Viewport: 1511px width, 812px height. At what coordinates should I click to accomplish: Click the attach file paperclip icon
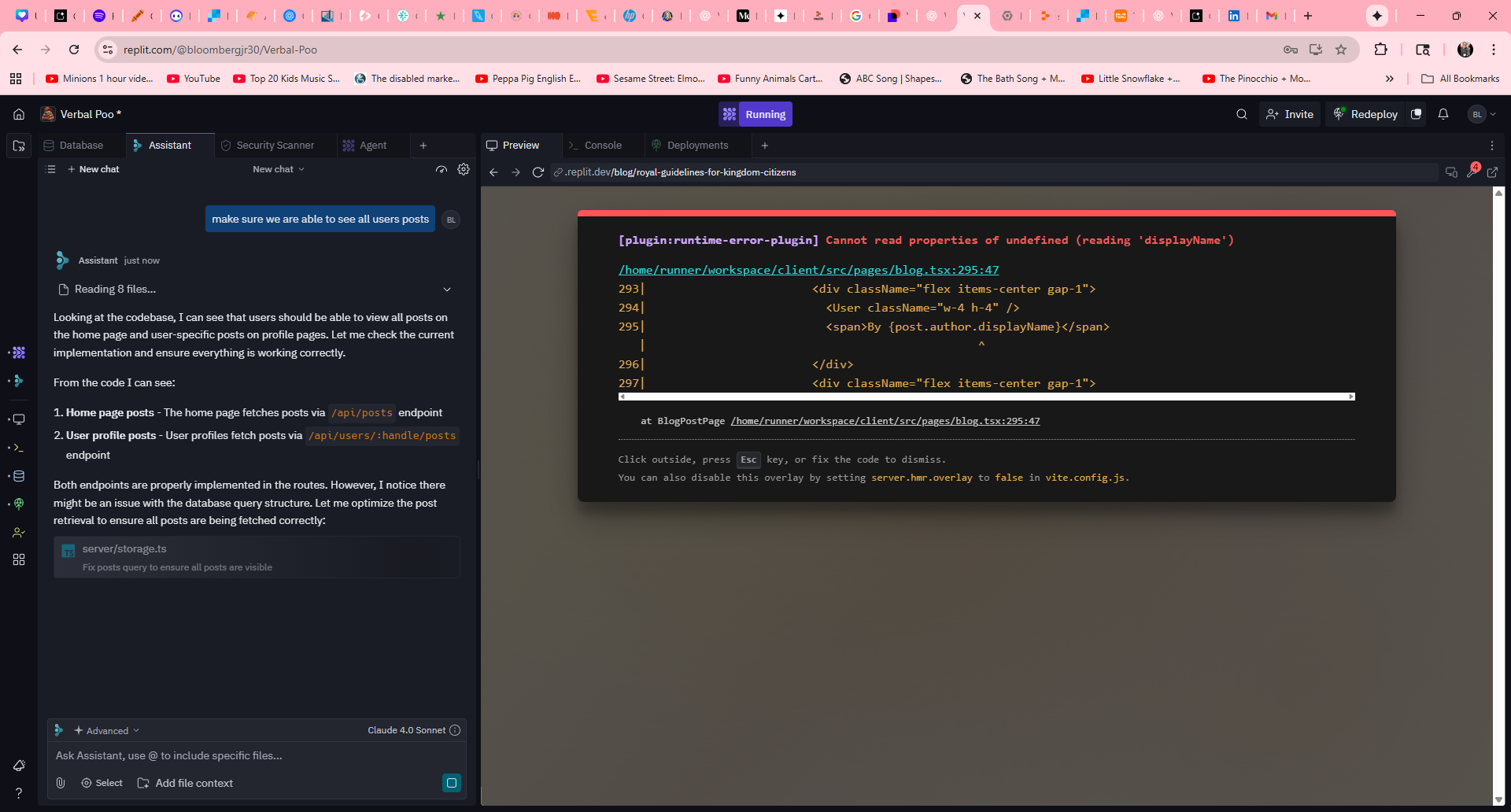[61, 783]
